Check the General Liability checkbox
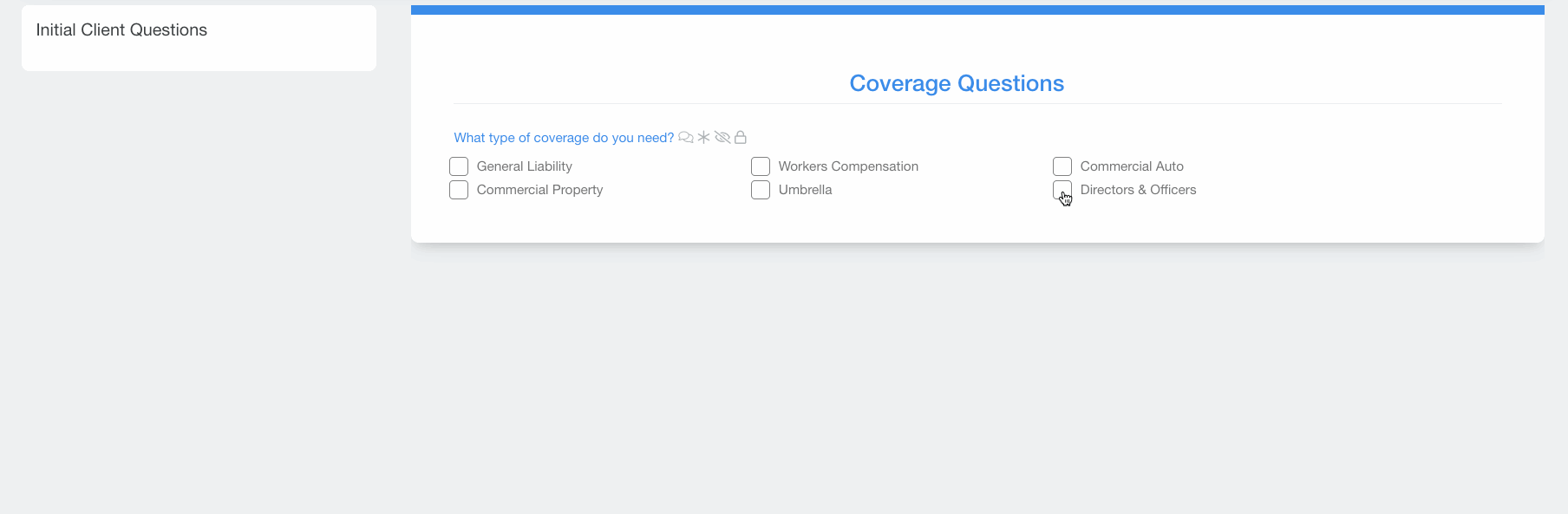The image size is (1568, 514). 459,166
